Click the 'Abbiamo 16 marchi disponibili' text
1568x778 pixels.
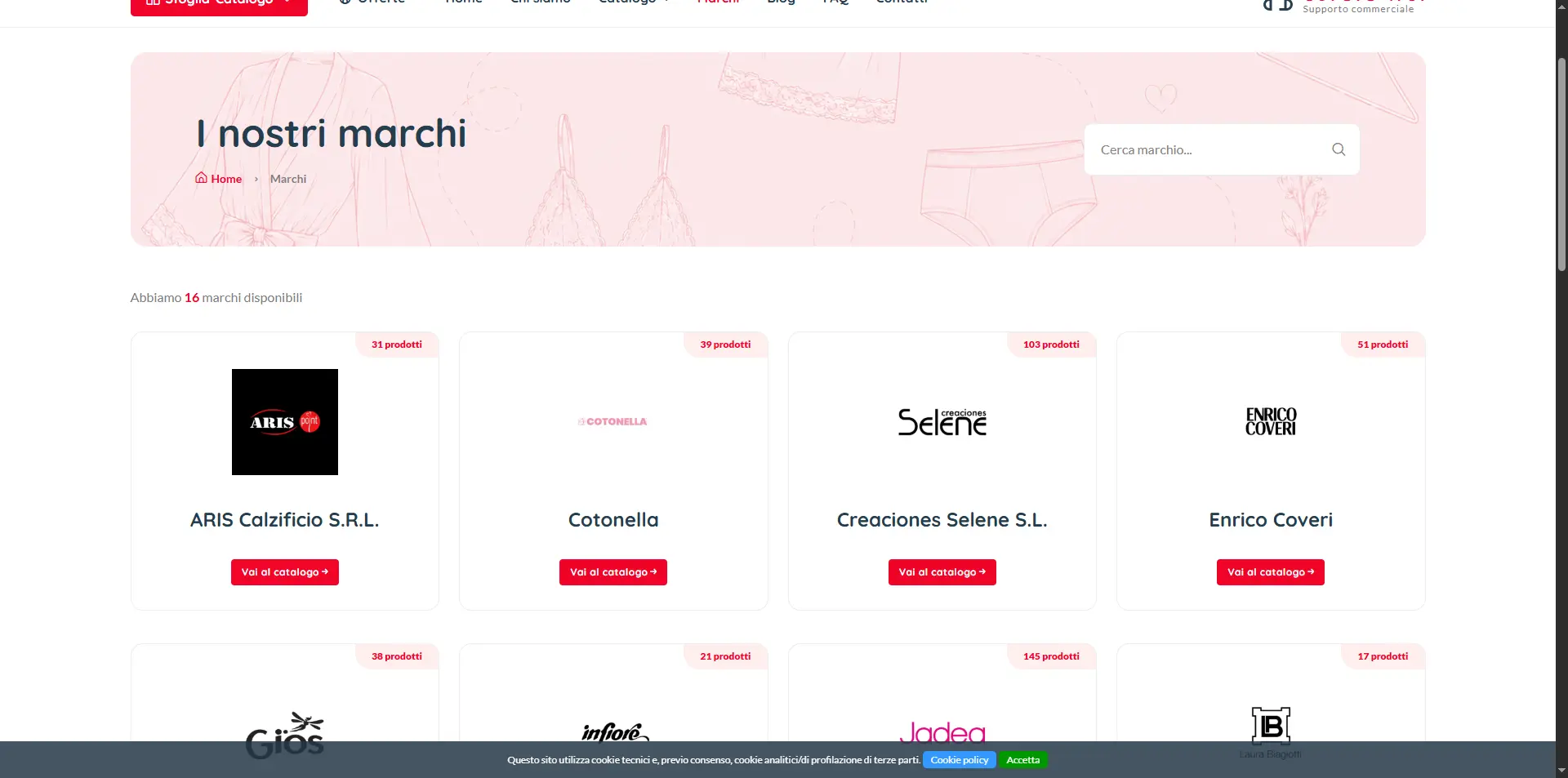(216, 298)
